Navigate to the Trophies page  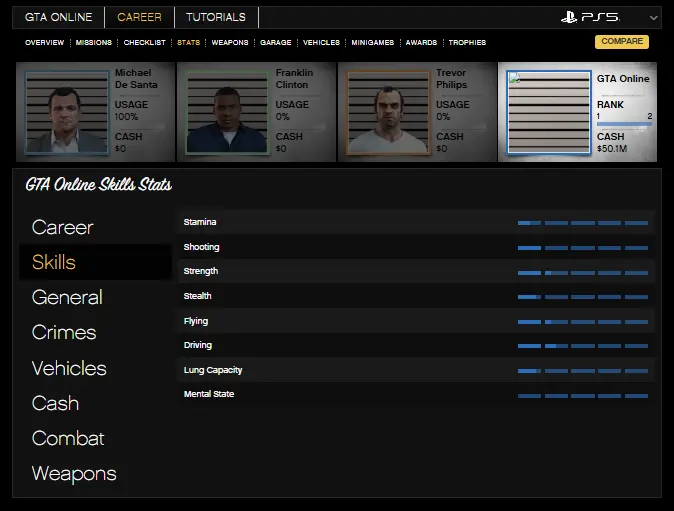pos(467,43)
